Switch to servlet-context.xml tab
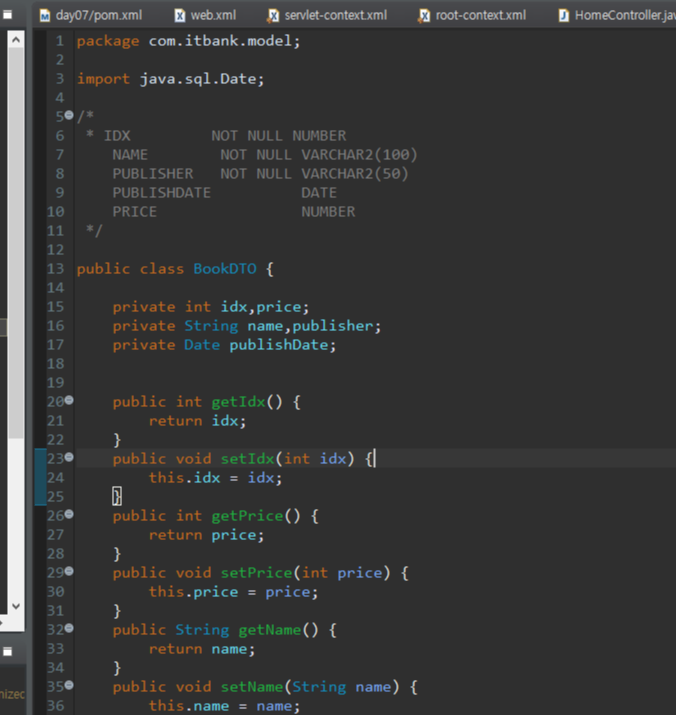676x715 pixels. coord(328,16)
